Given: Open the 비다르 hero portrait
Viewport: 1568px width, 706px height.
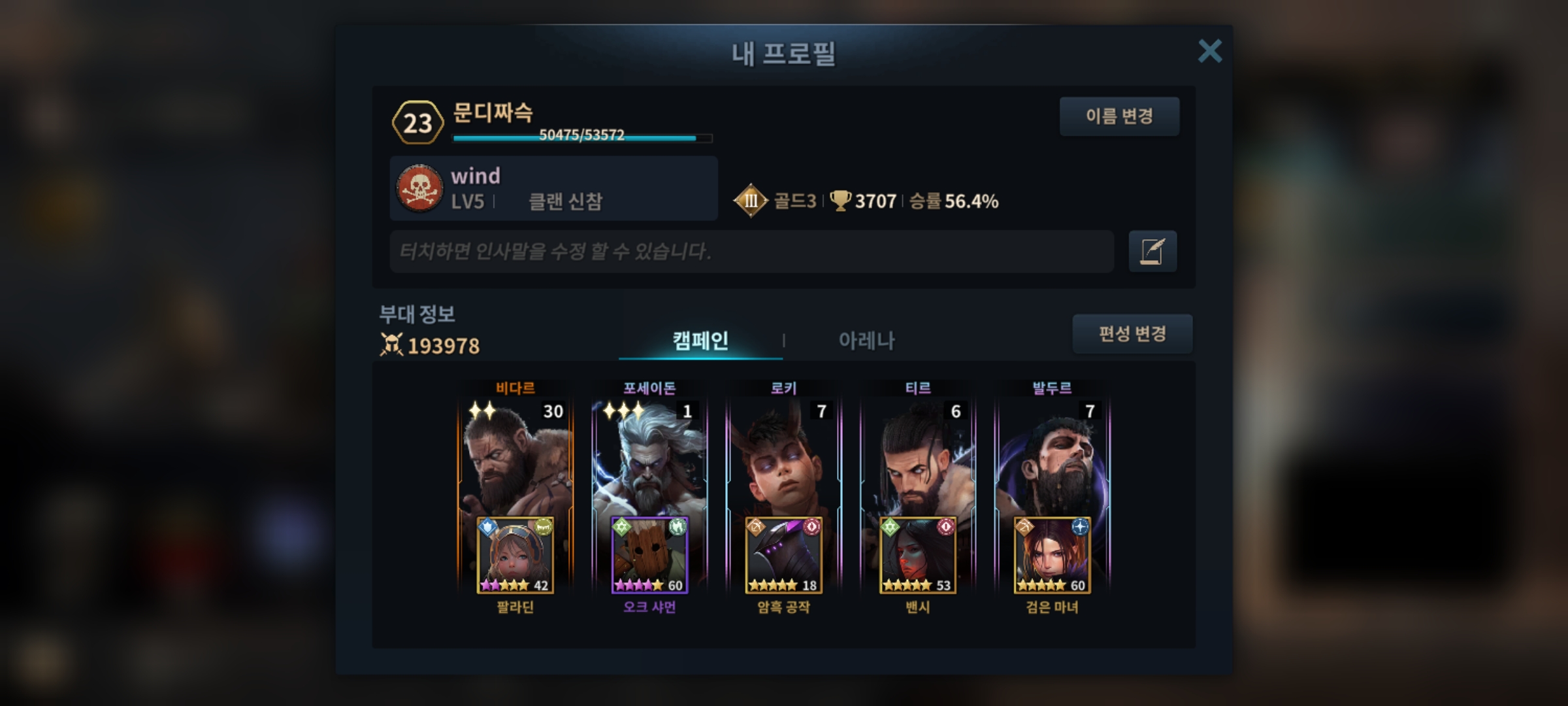Looking at the screenshot, I should tap(515, 458).
